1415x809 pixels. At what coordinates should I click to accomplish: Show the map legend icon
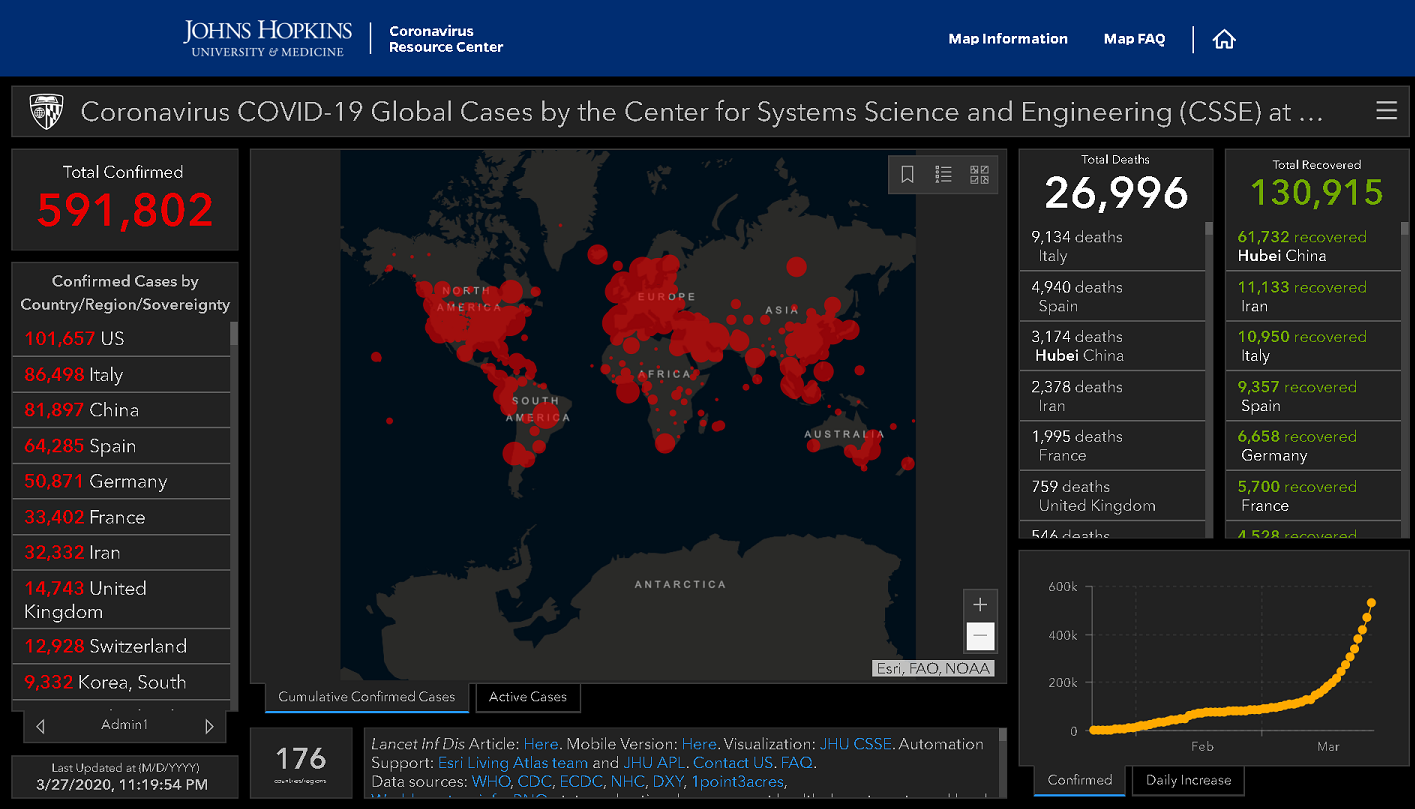click(943, 175)
